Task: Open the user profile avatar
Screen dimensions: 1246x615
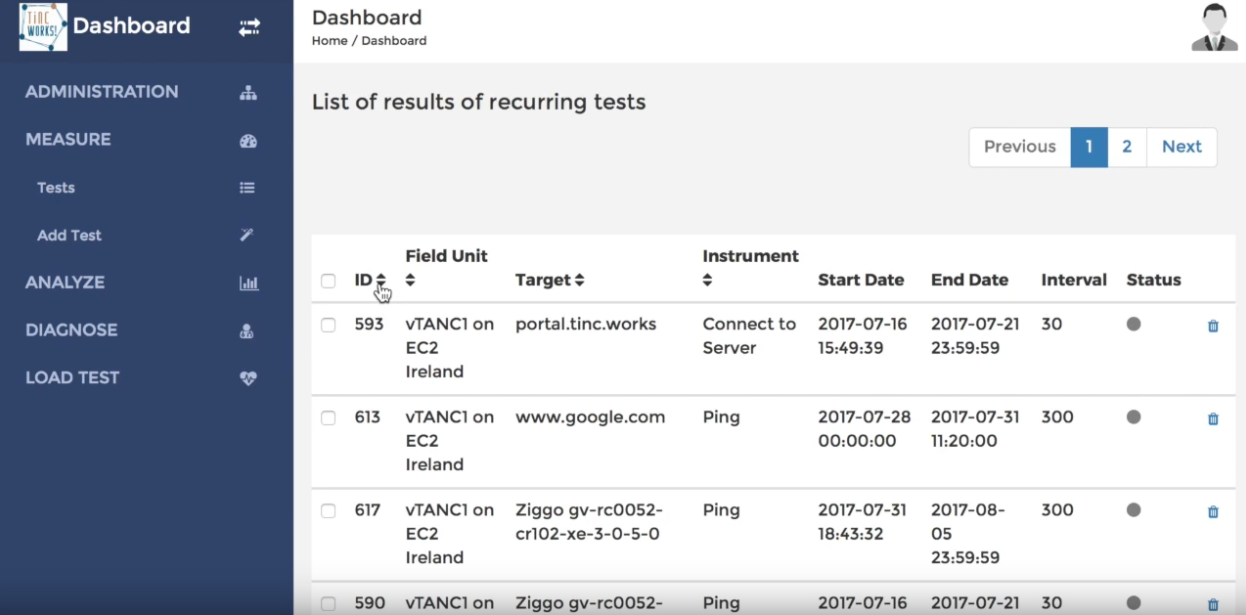Action: [1214, 28]
